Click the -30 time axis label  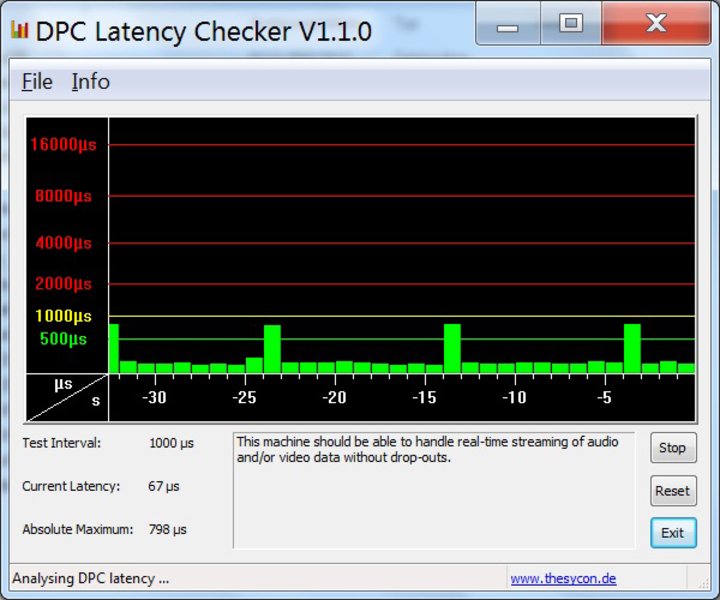[x=154, y=397]
